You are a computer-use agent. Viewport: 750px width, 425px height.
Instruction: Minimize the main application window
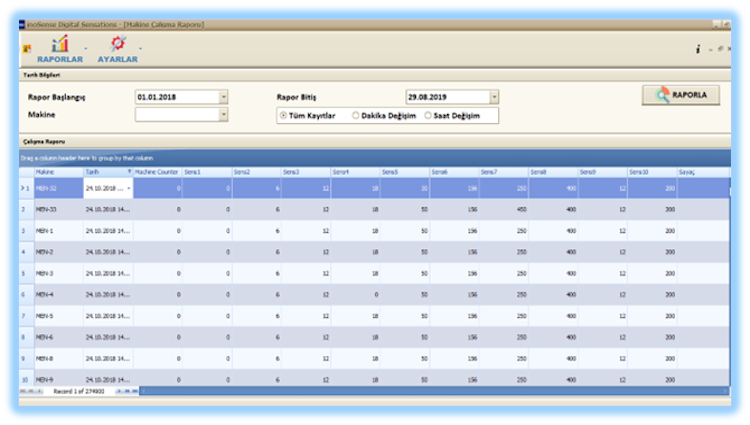tap(716, 24)
